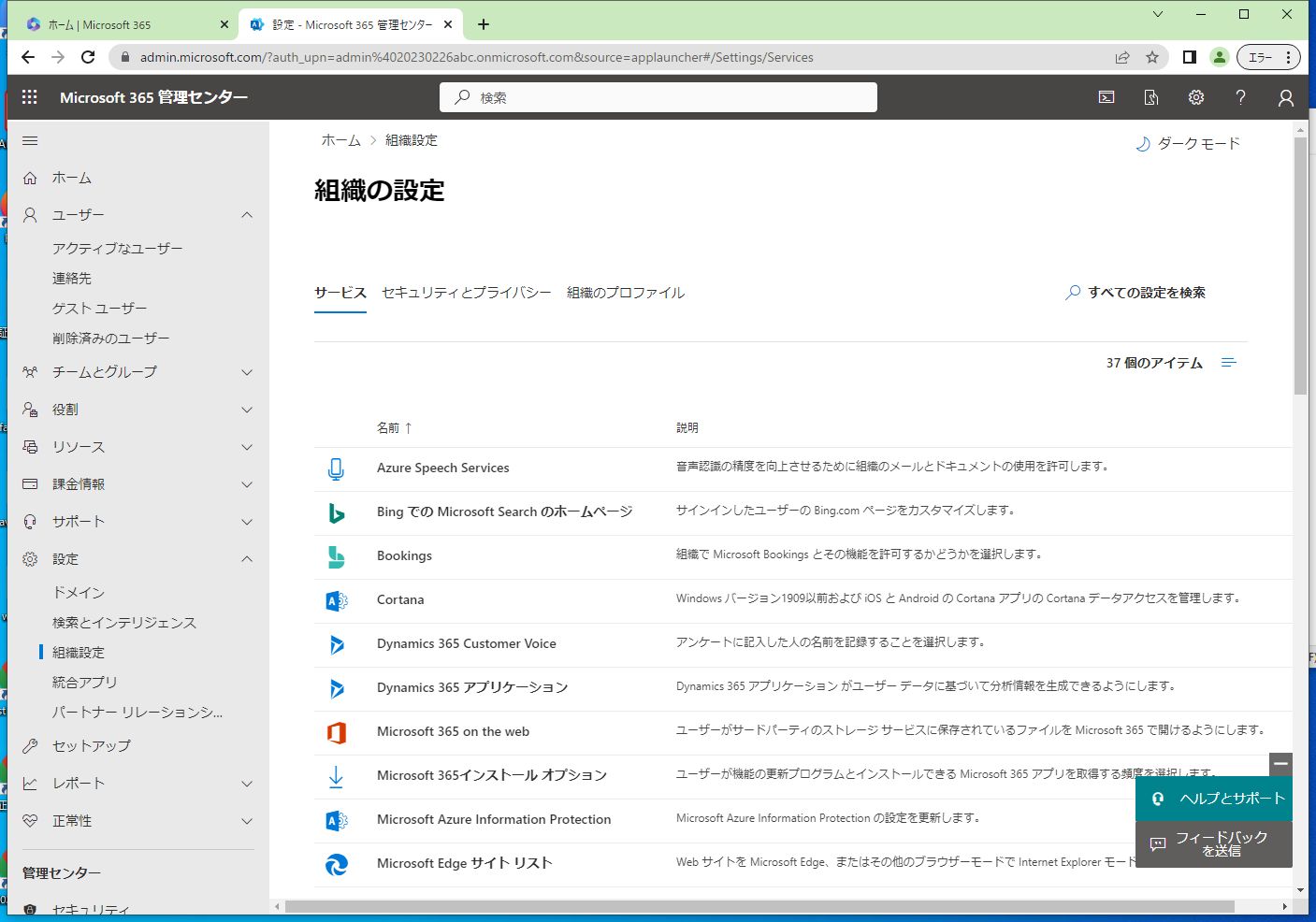Viewport: 1316px width, 922px height.
Task: Click the Bing icon in services list
Action: tap(336, 512)
